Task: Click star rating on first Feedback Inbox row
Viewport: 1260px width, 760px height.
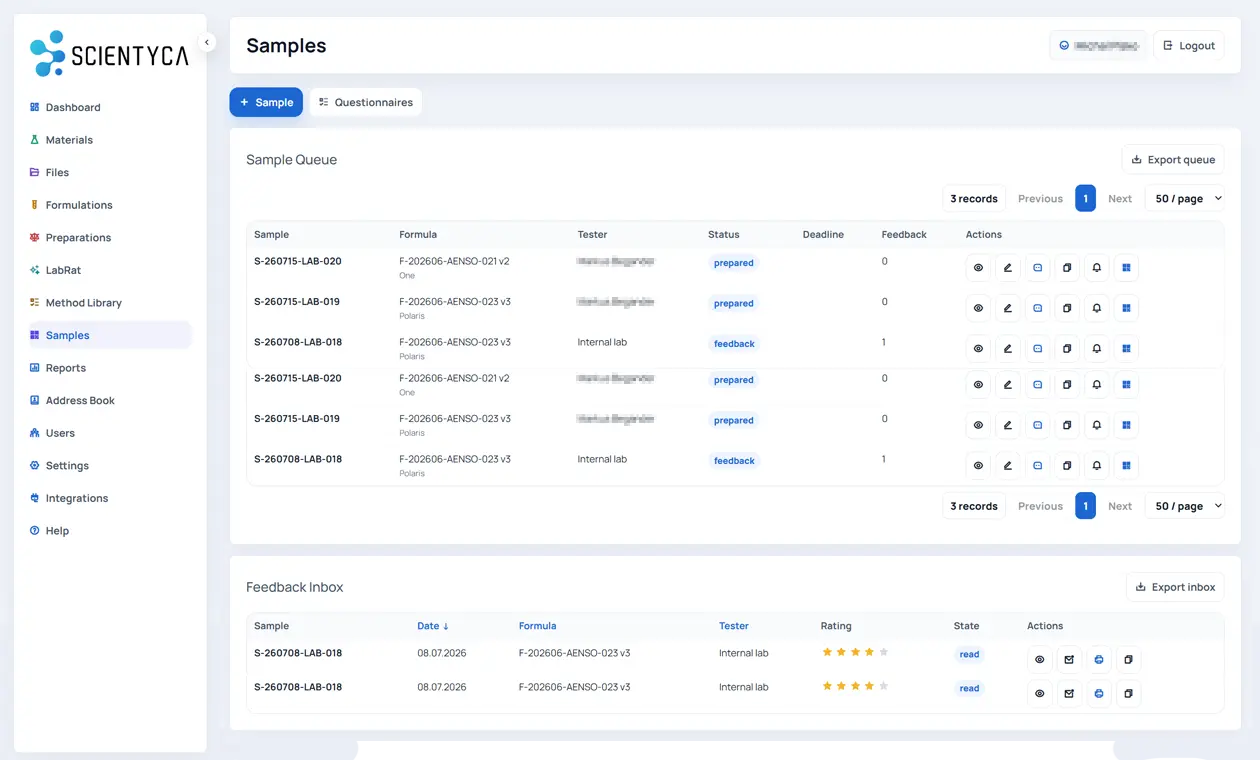Action: click(x=855, y=652)
